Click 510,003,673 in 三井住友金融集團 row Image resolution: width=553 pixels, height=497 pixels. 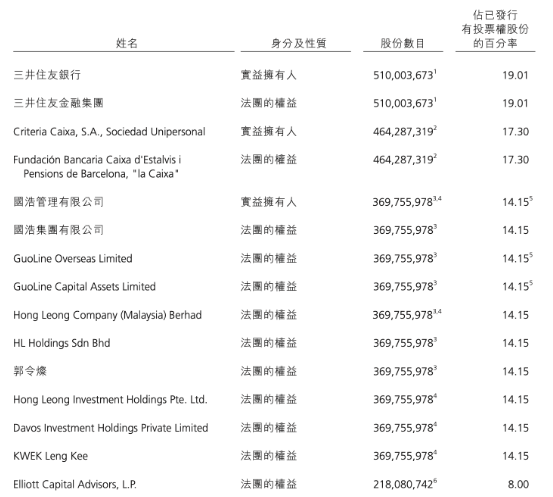403,103
